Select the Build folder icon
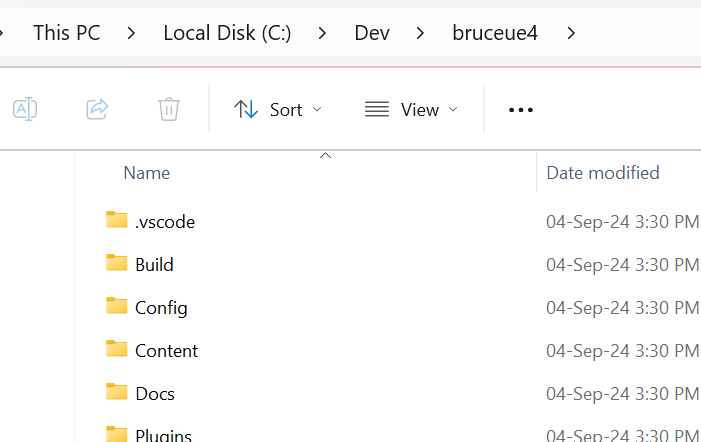Viewport: 701px width, 442px height. [117, 263]
